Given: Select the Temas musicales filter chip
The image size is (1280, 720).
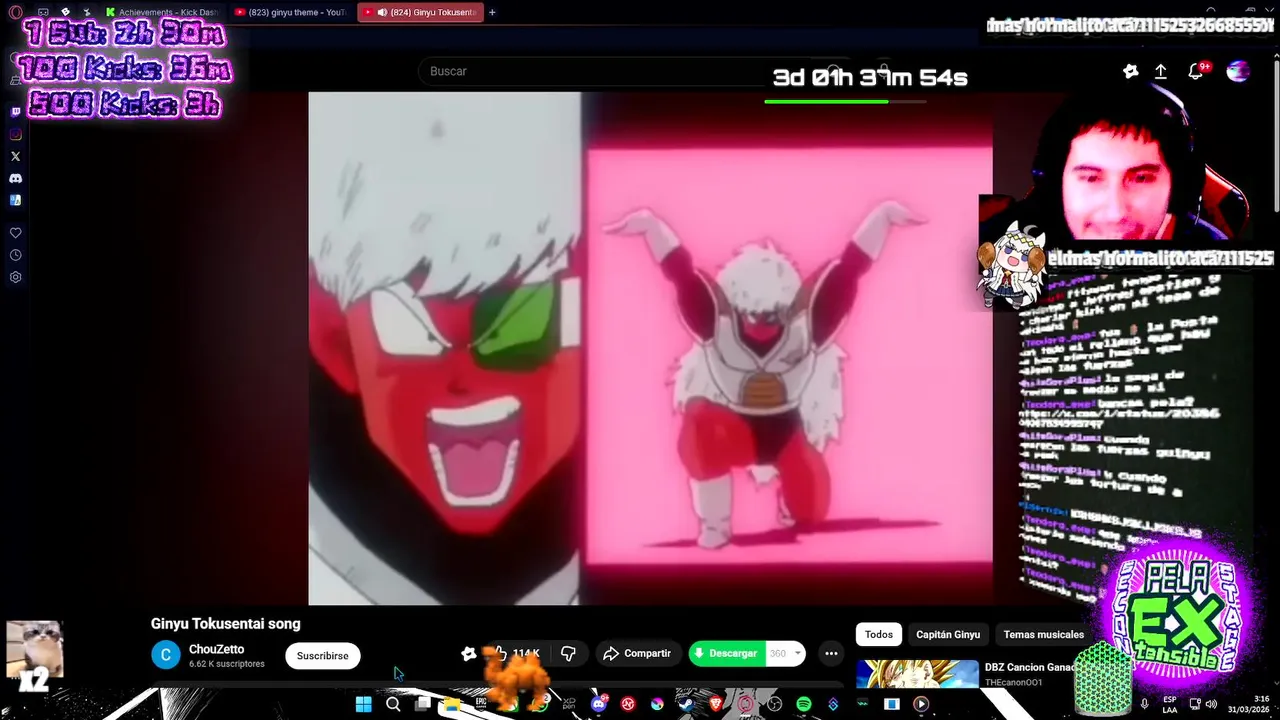Looking at the screenshot, I should (1044, 634).
